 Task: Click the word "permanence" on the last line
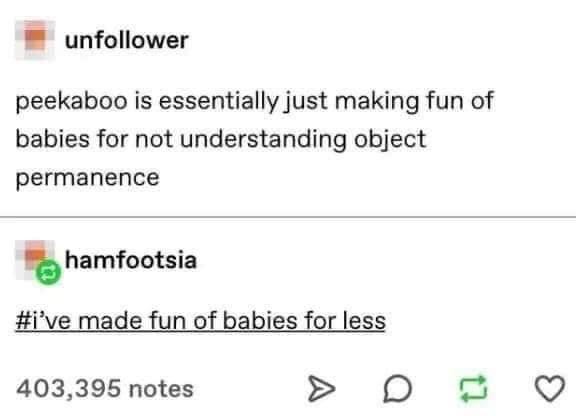tap(87, 179)
